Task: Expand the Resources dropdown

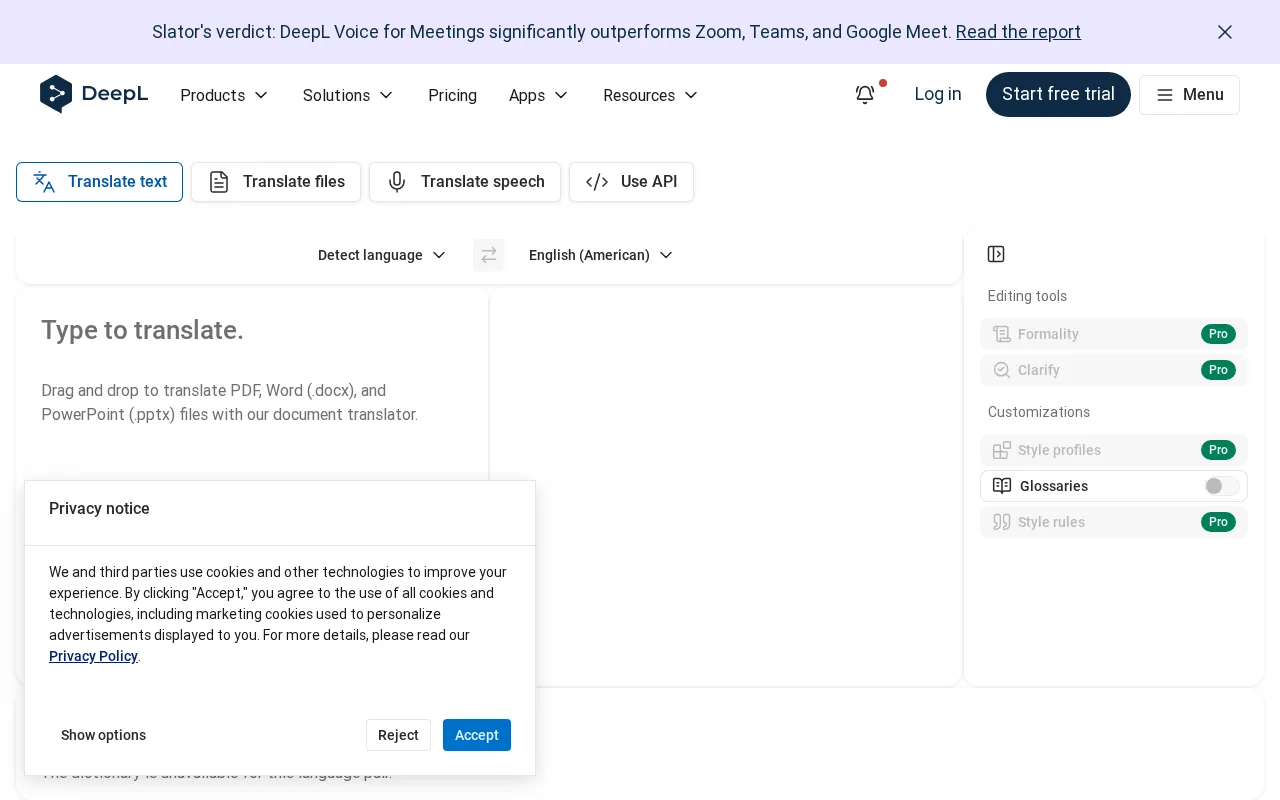Action: click(x=650, y=95)
